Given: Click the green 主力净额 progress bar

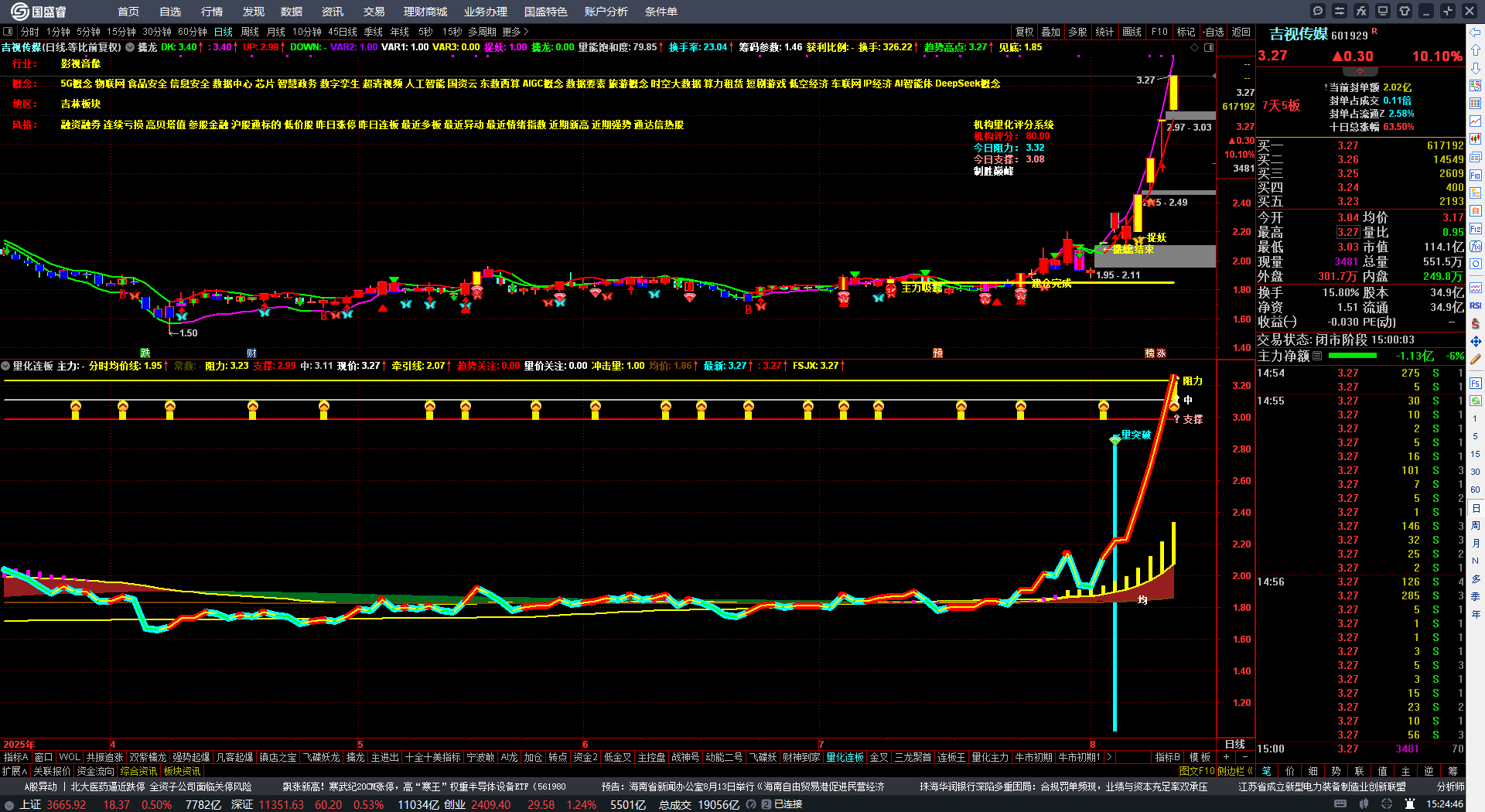Looking at the screenshot, I should [1352, 356].
